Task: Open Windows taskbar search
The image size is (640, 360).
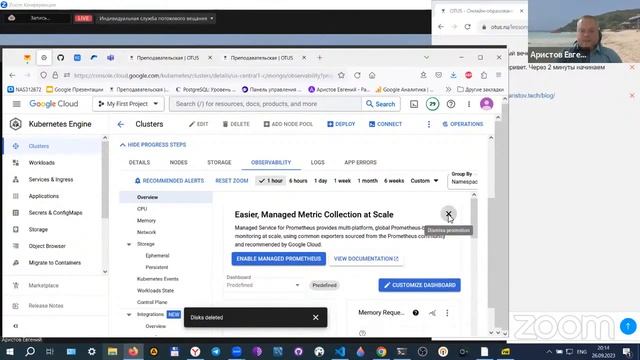Action: [30, 351]
